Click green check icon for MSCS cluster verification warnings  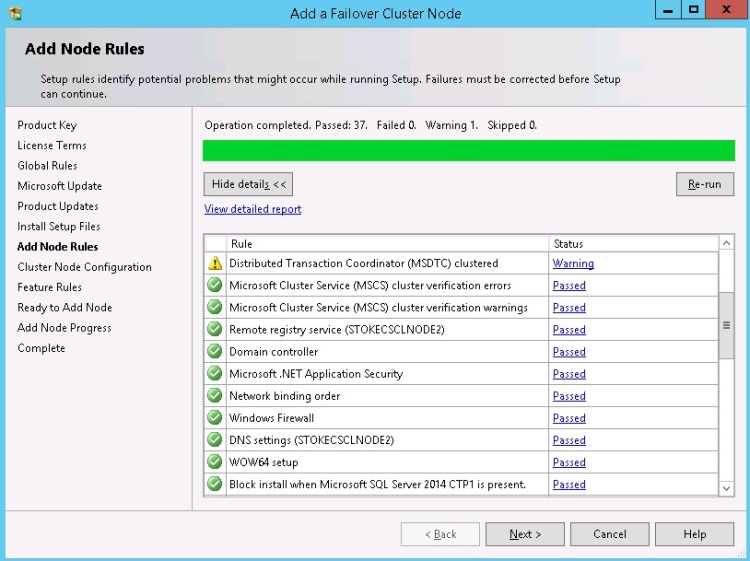(x=215, y=307)
